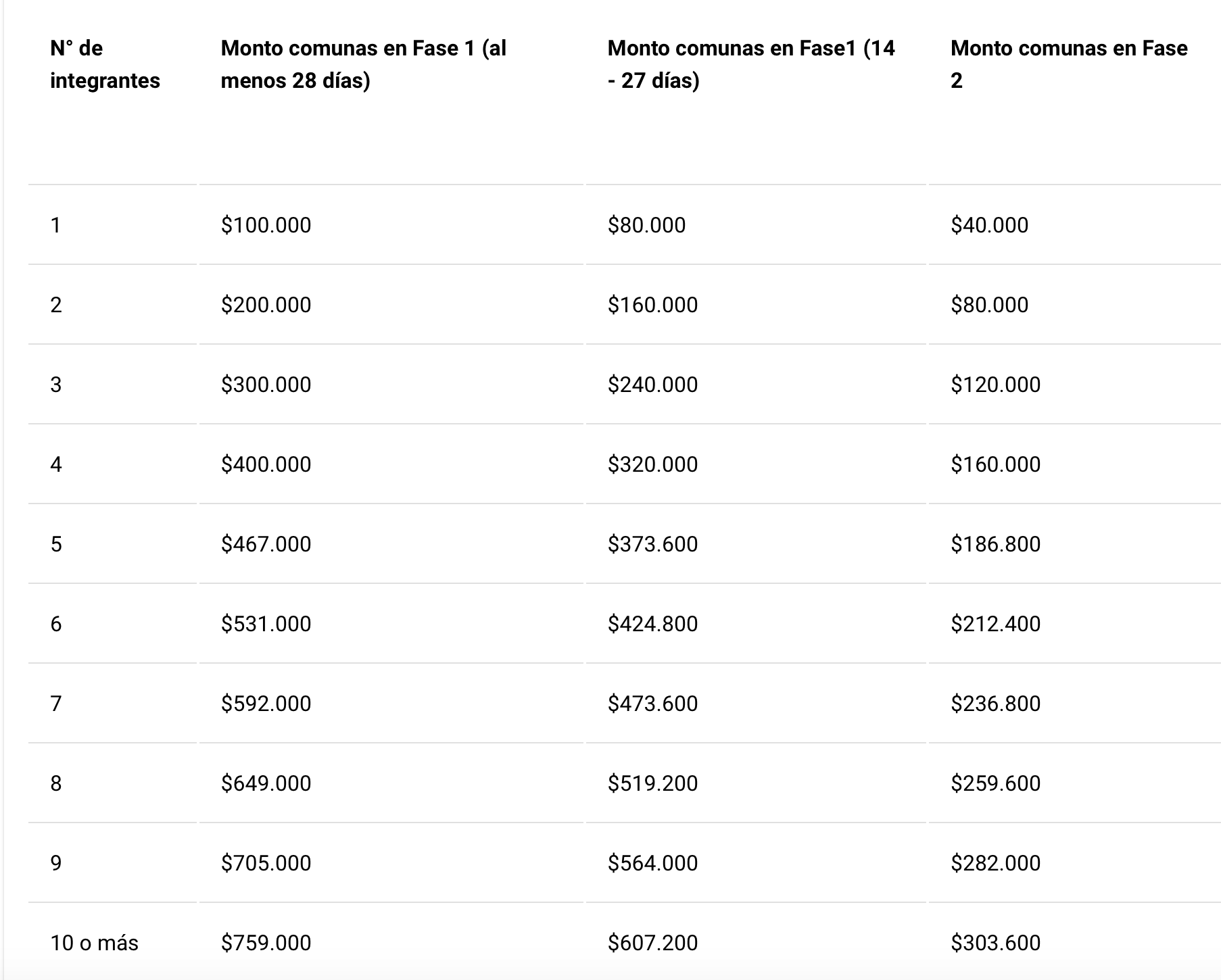Click 'Monto comunas en Fase1 (14 - 27 días)' header
The width and height of the screenshot is (1221, 980).
[751, 64]
